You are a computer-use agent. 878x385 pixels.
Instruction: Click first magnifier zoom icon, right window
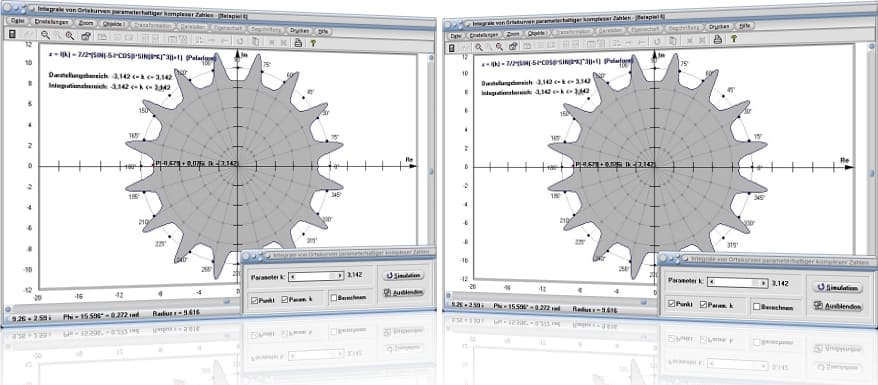point(479,46)
